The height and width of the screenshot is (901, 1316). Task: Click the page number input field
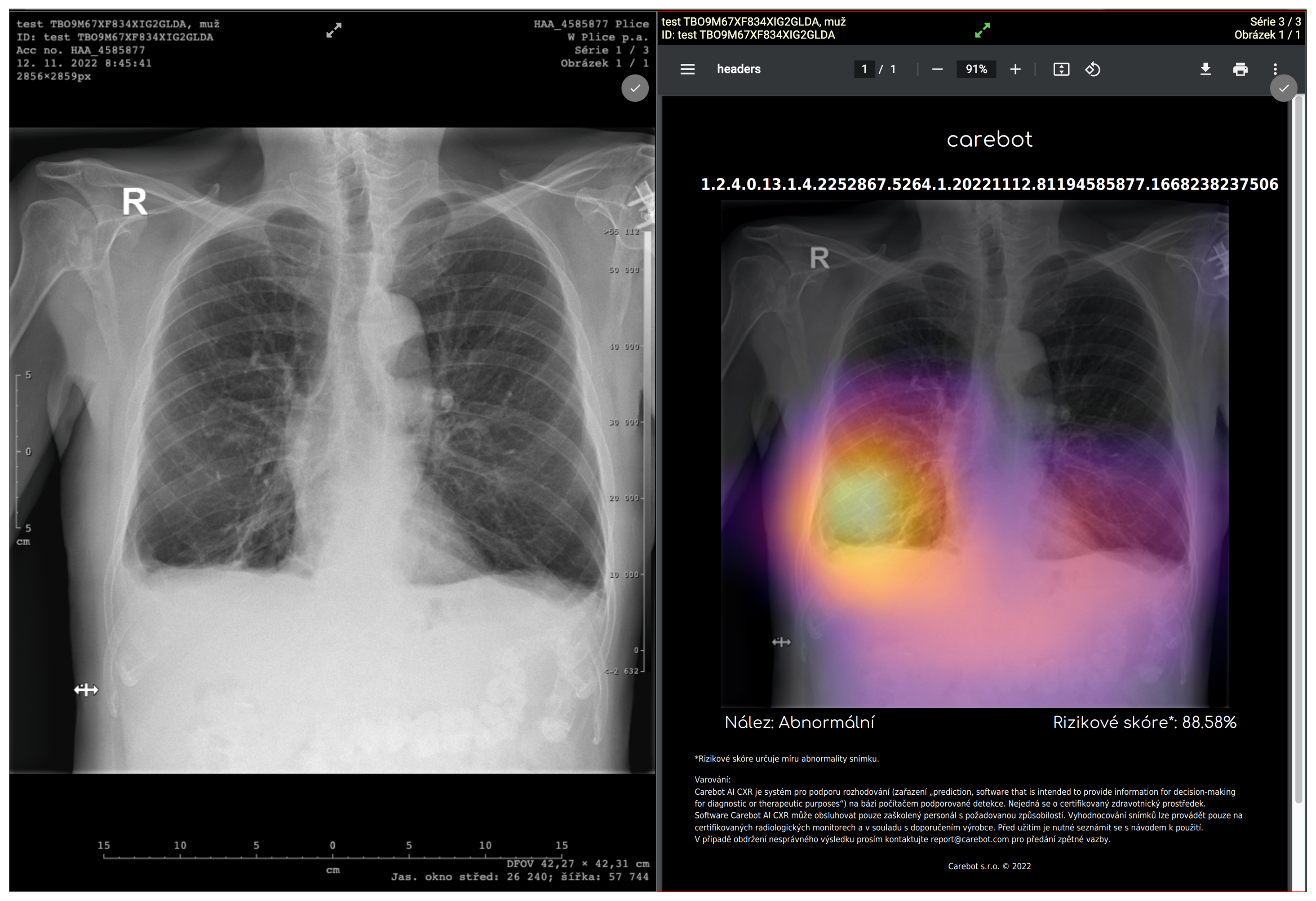coord(864,69)
